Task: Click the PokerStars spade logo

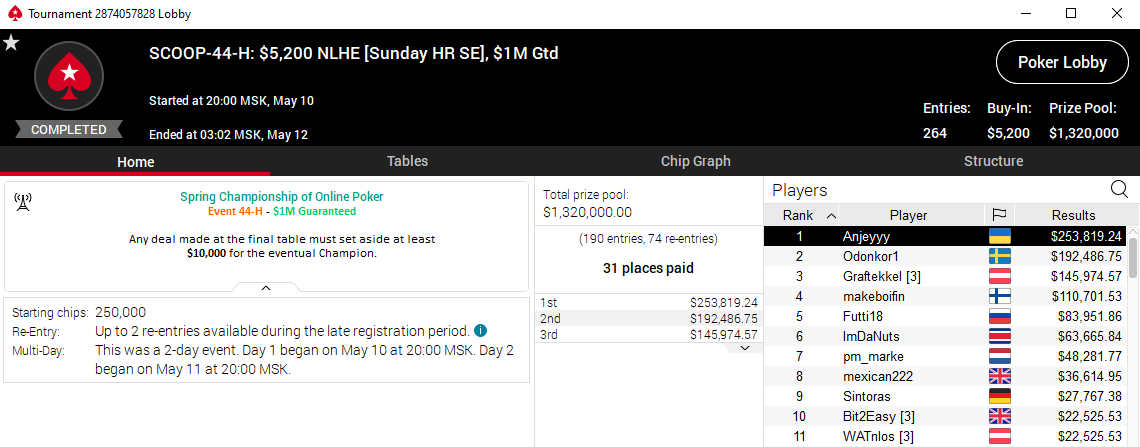Action: [x=69, y=76]
